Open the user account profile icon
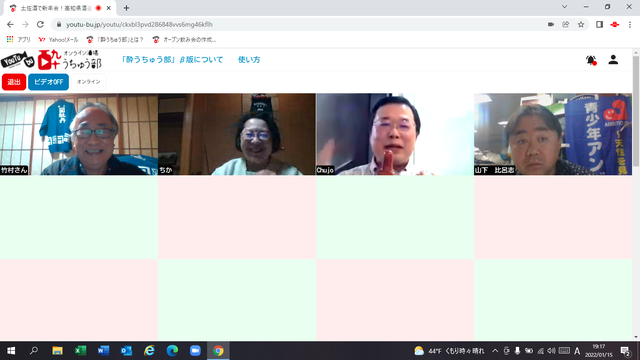The image size is (640, 360). coord(613,60)
